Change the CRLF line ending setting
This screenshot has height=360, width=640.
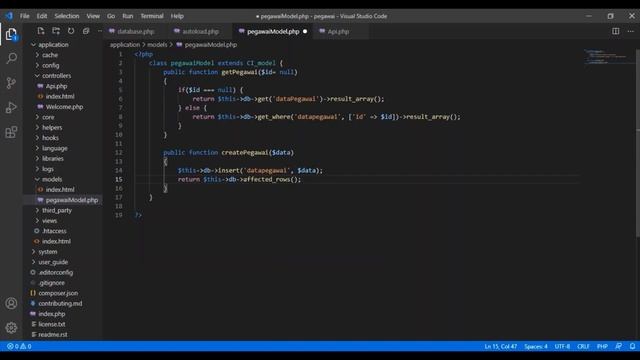point(583,347)
